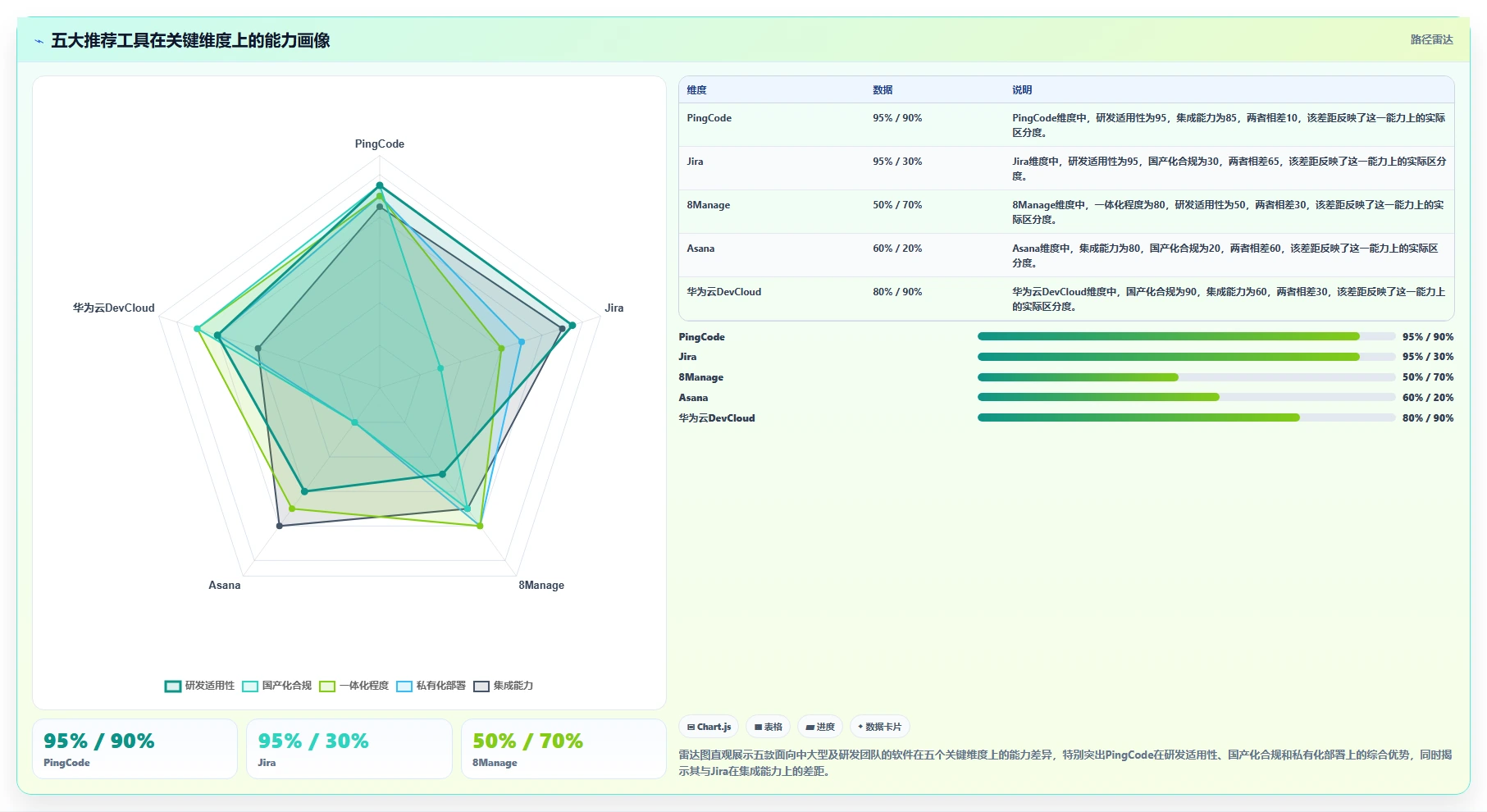The image size is (1487, 812).
Task: Click the description starting with Jira维度中
Action: pos(1229,168)
